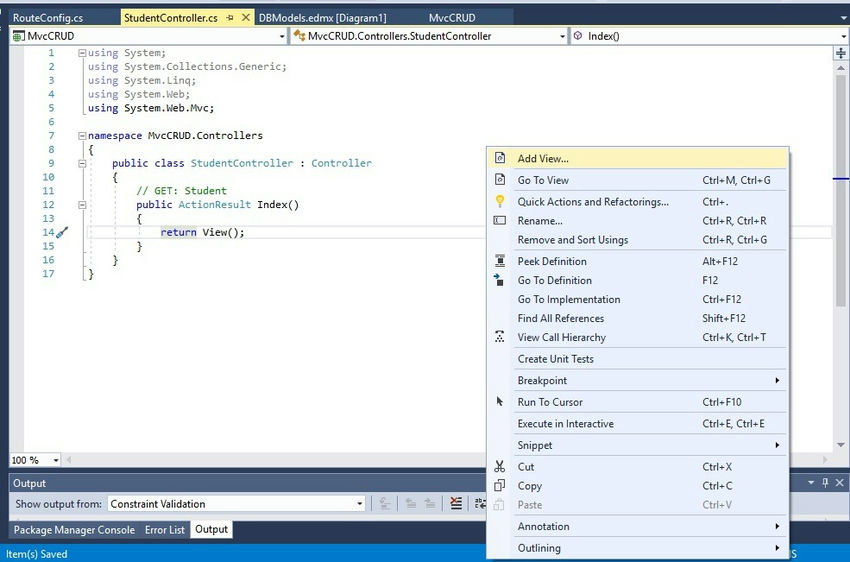Click the Go To Definition icon
Viewport: 850px width, 562px height.
(x=500, y=281)
